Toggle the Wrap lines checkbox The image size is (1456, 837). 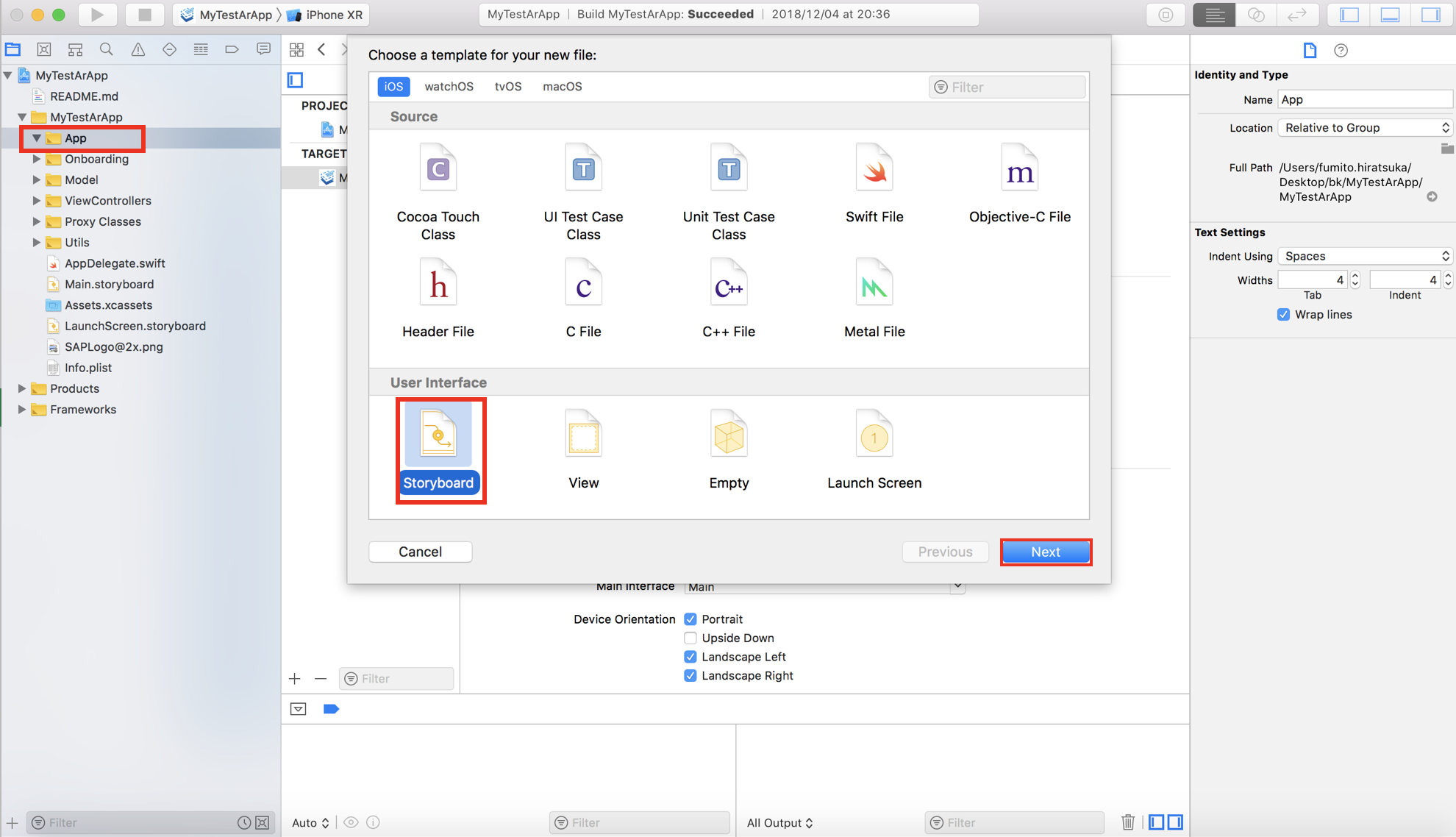coord(1283,314)
